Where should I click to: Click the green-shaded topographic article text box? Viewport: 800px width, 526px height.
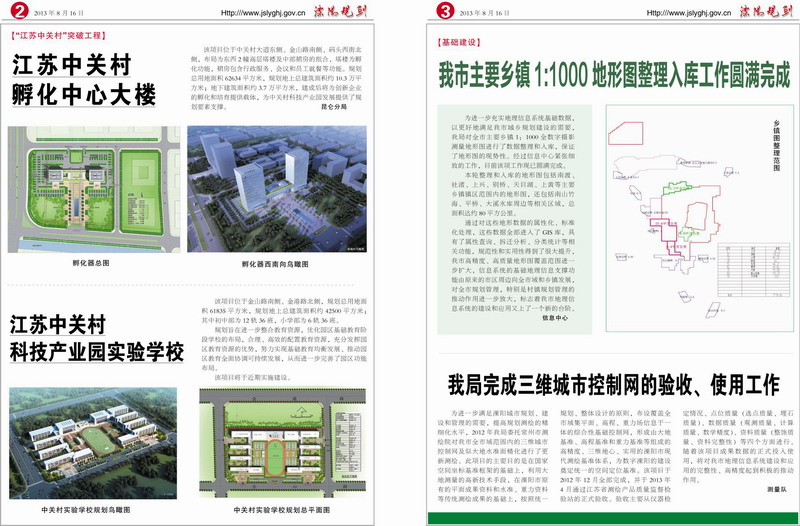514,220
